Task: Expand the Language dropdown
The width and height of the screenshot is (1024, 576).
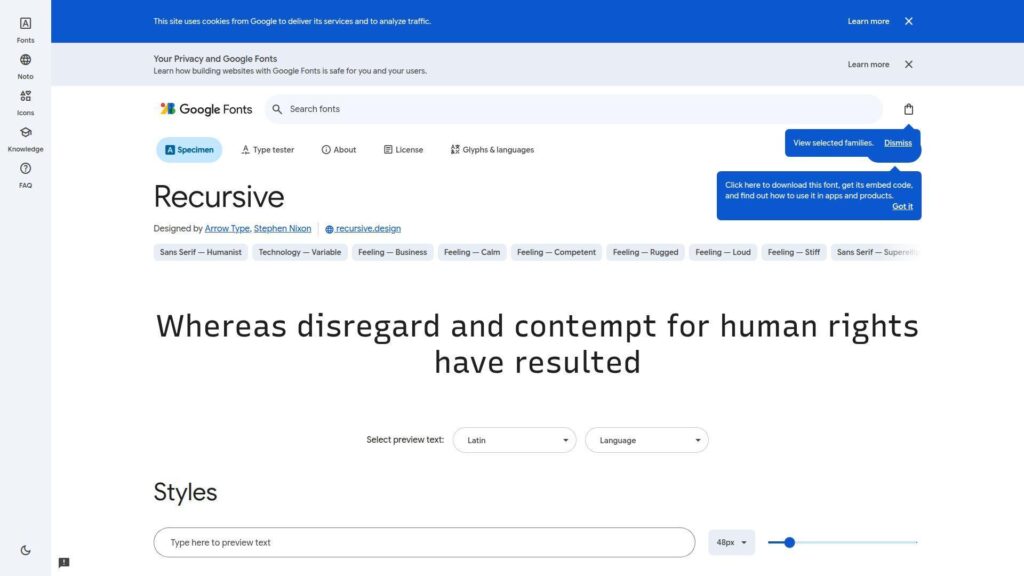Action: click(x=646, y=440)
